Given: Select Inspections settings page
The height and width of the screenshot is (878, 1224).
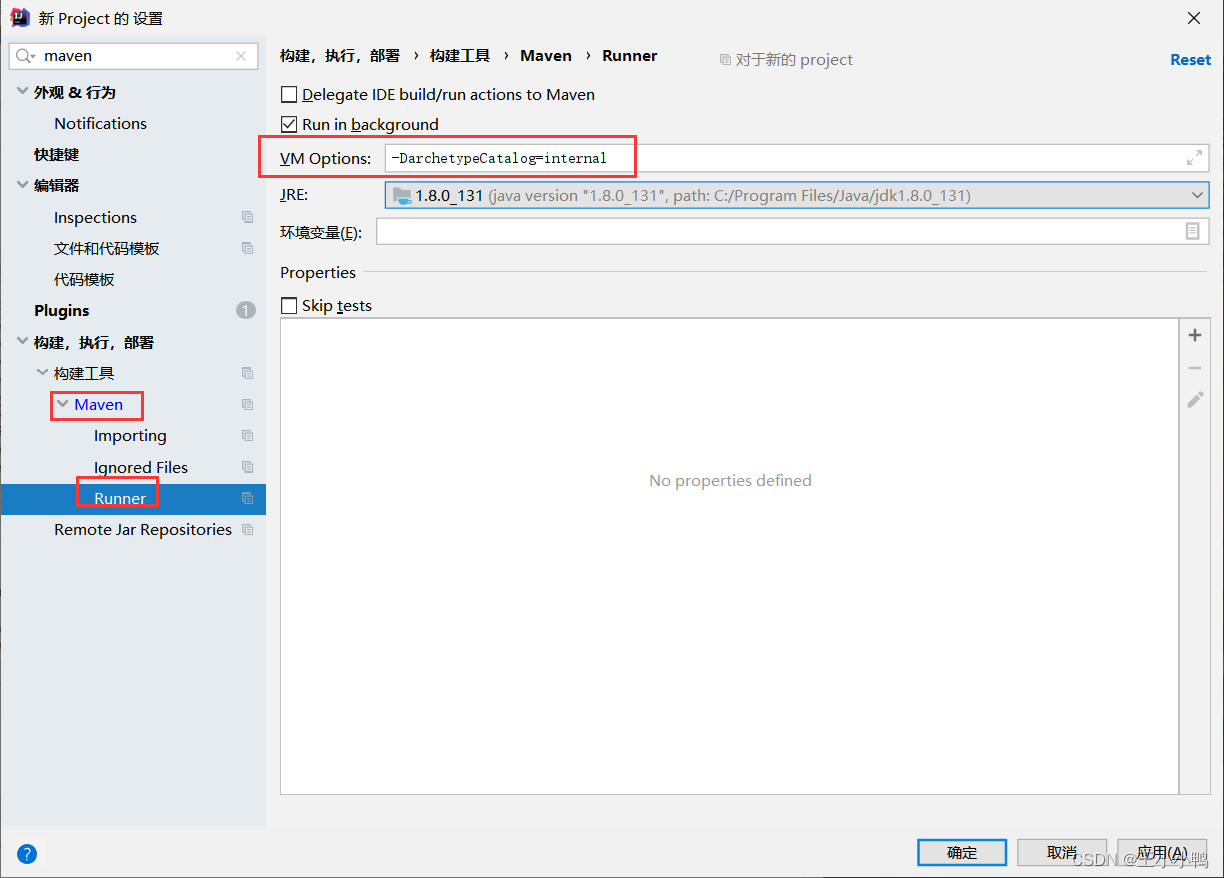Looking at the screenshot, I should [95, 217].
